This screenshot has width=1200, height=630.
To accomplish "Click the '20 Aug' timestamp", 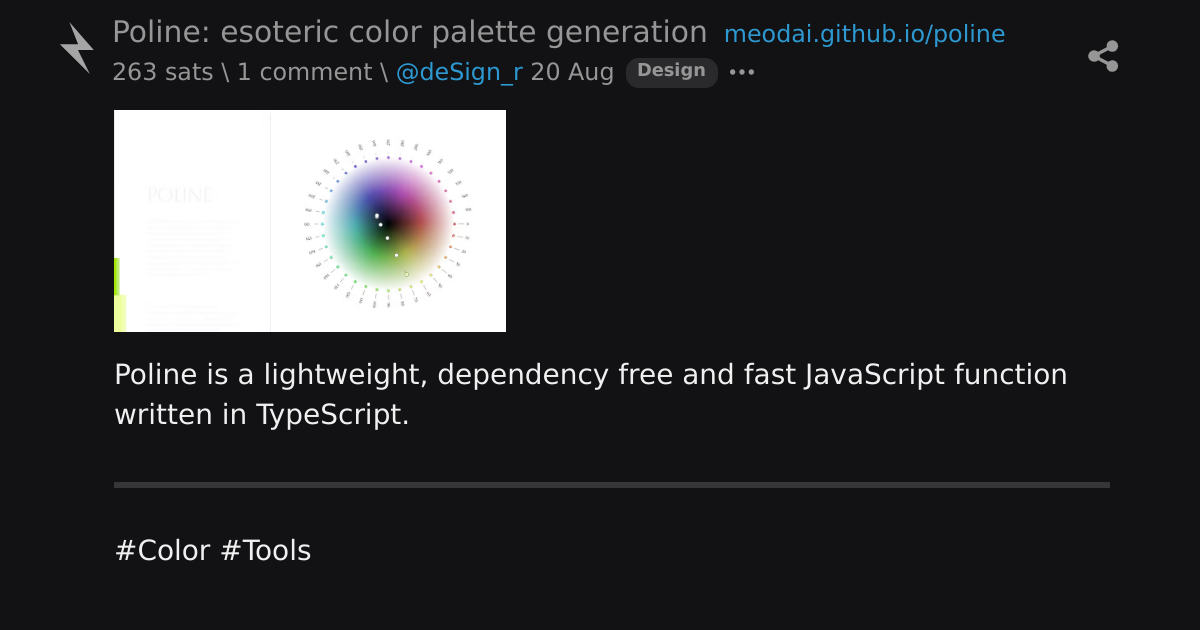I will [572, 72].
